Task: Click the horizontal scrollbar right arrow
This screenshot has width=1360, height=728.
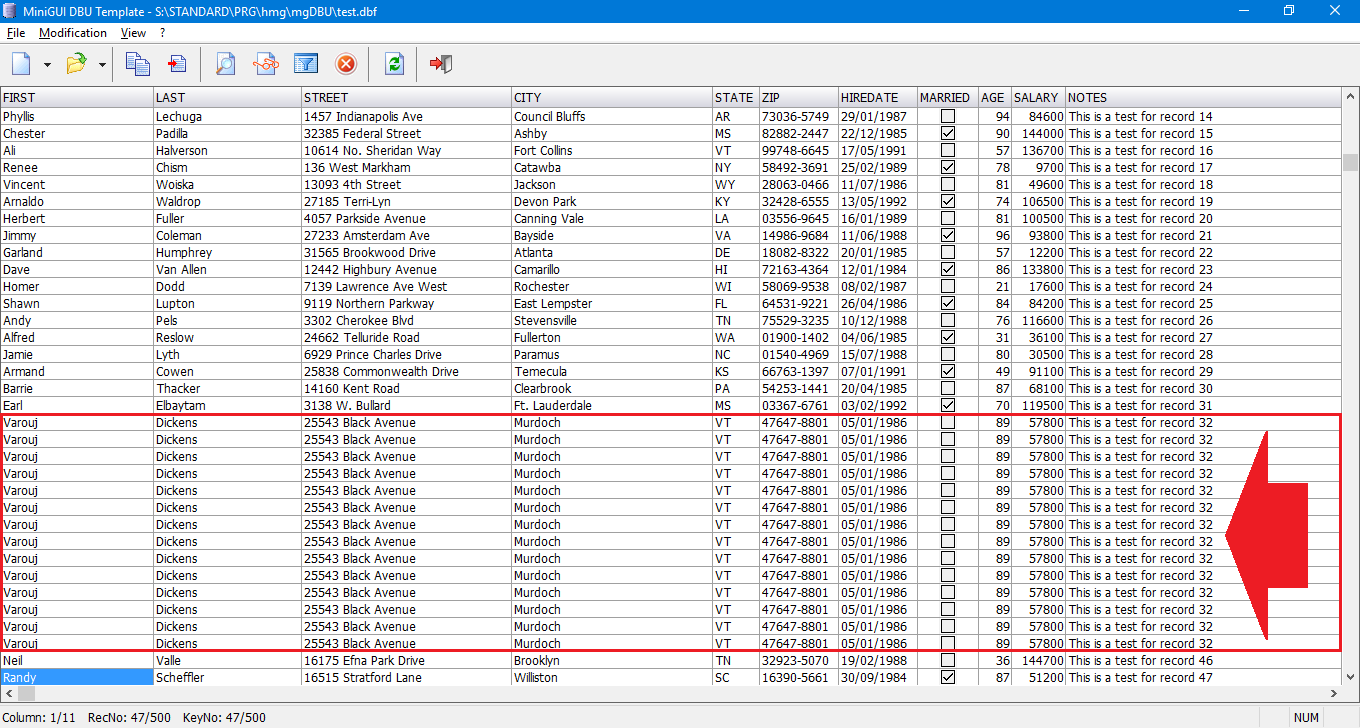Action: click(1334, 693)
